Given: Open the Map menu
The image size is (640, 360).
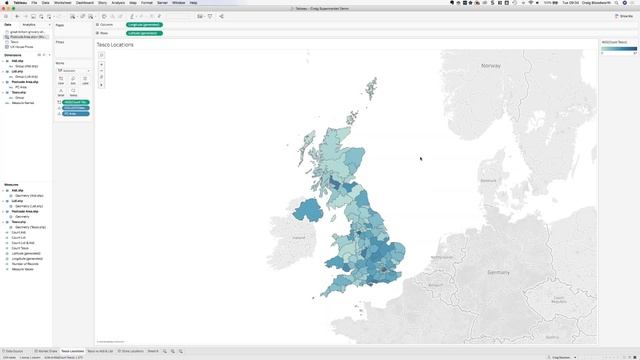Looking at the screenshot, I should click(133, 2).
